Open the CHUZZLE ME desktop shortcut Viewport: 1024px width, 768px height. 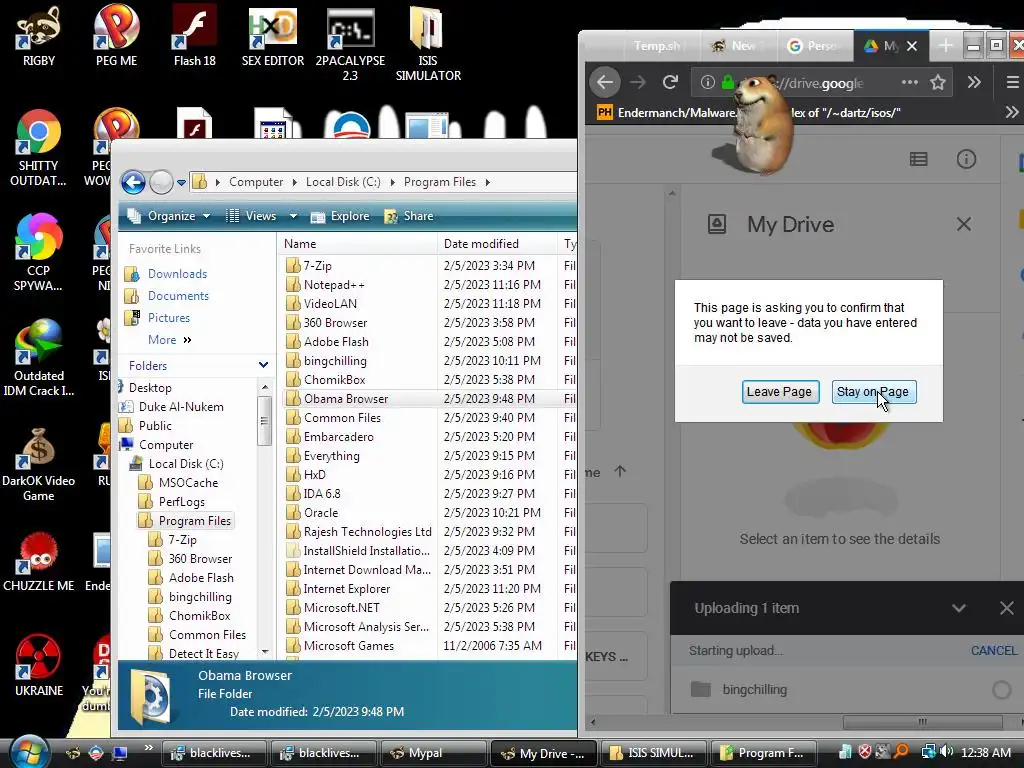tap(39, 562)
